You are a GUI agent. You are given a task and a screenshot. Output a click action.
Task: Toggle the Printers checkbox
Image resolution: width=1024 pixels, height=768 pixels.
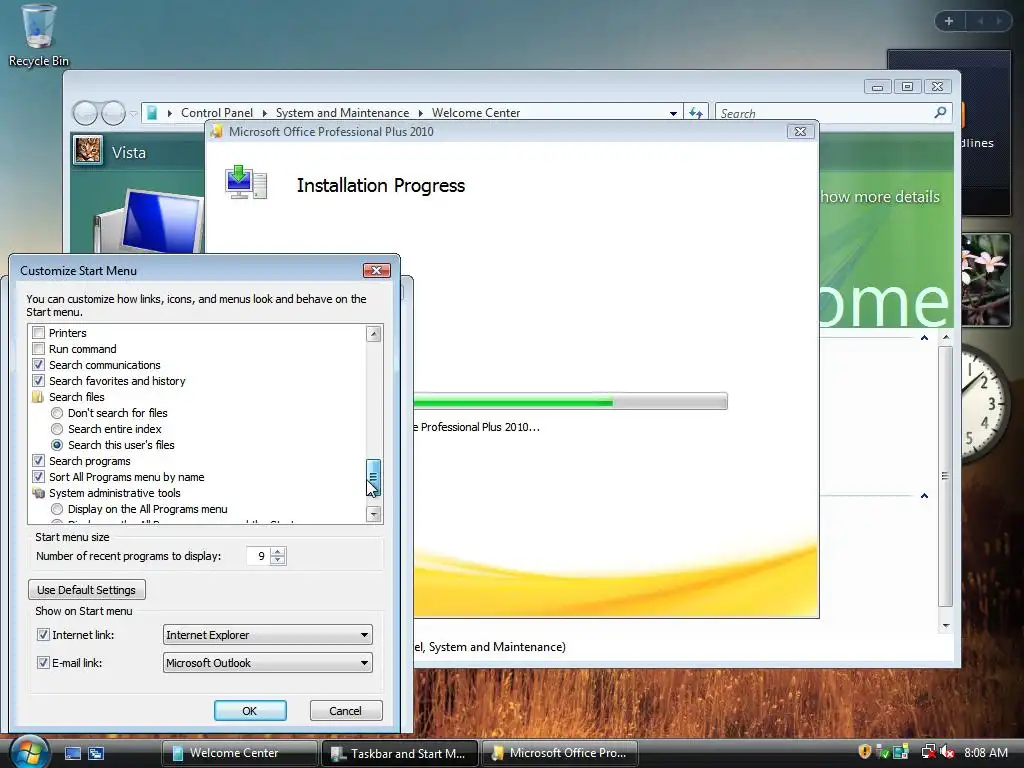click(39, 333)
